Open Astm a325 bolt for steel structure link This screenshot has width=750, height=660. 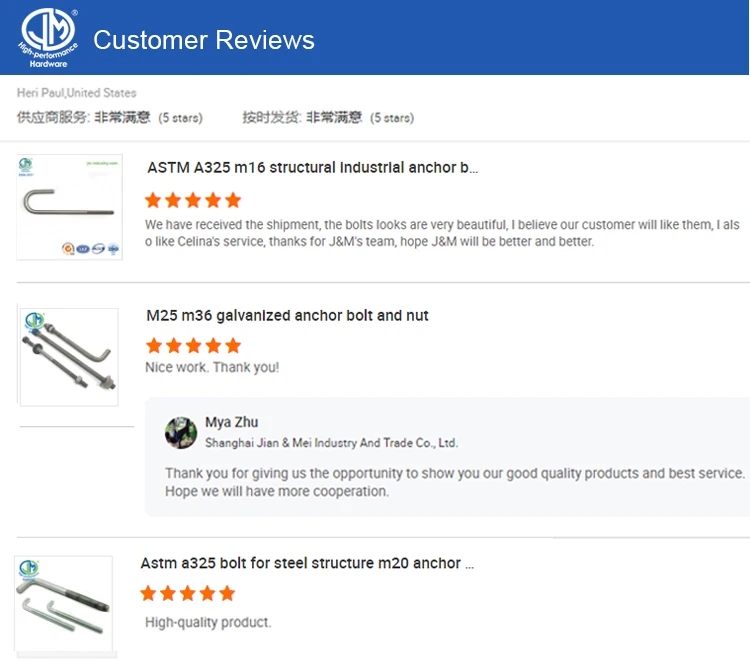307,564
